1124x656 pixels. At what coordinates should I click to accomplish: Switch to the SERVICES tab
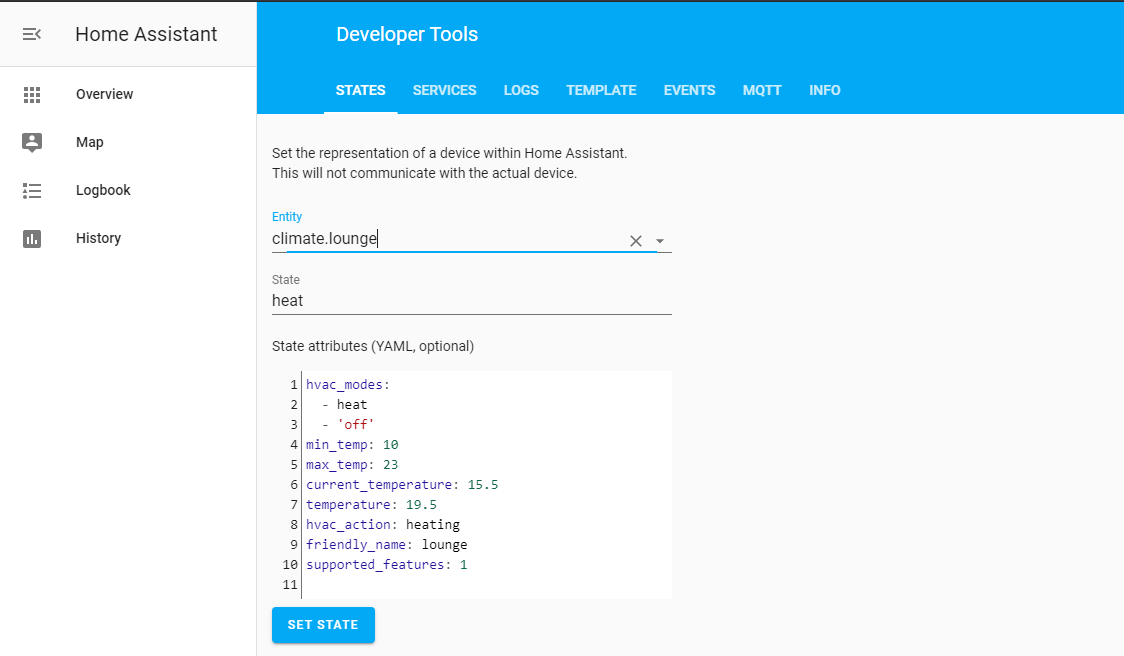tap(444, 90)
